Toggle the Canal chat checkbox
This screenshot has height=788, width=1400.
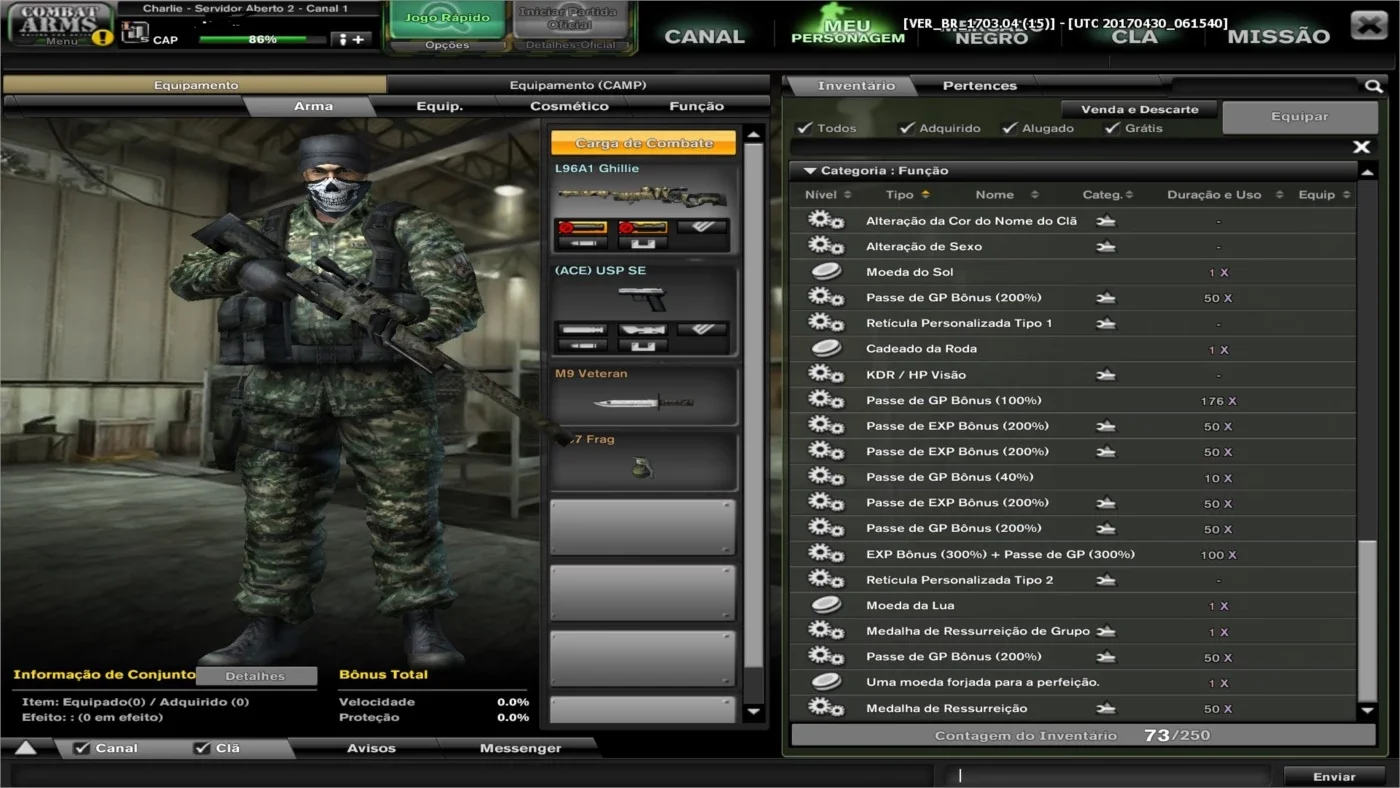82,748
